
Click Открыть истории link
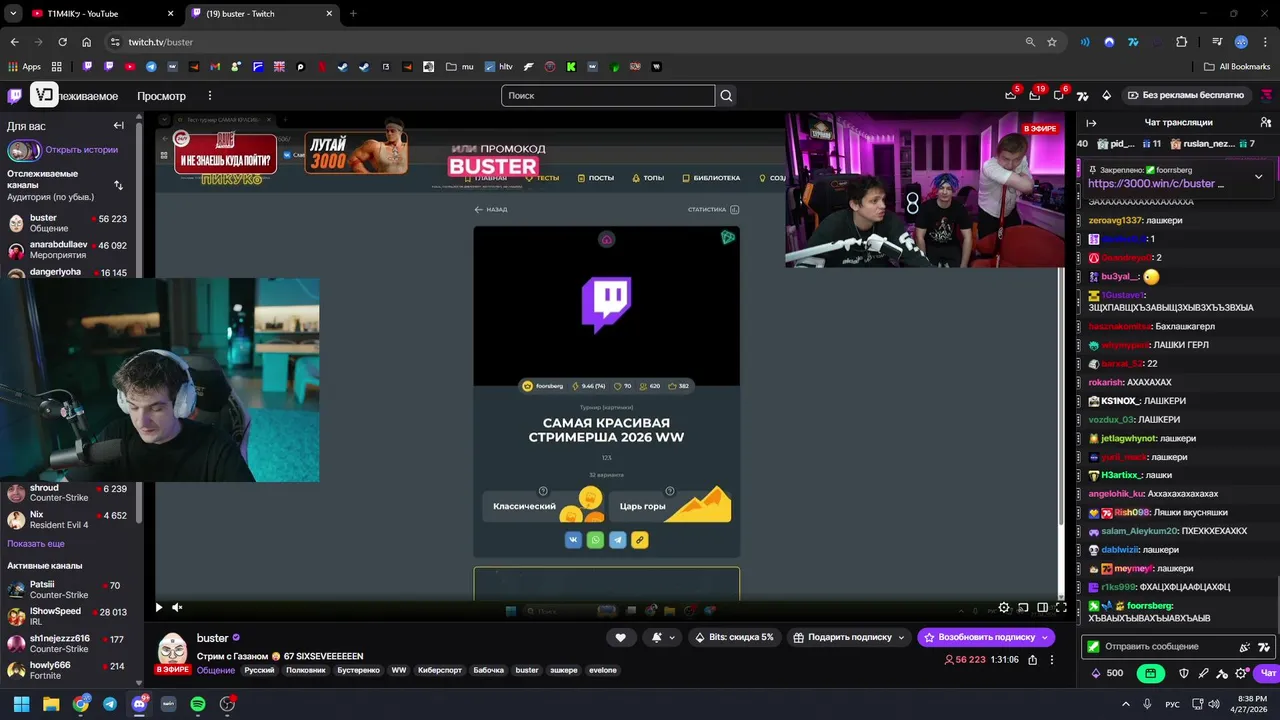tap(82, 150)
